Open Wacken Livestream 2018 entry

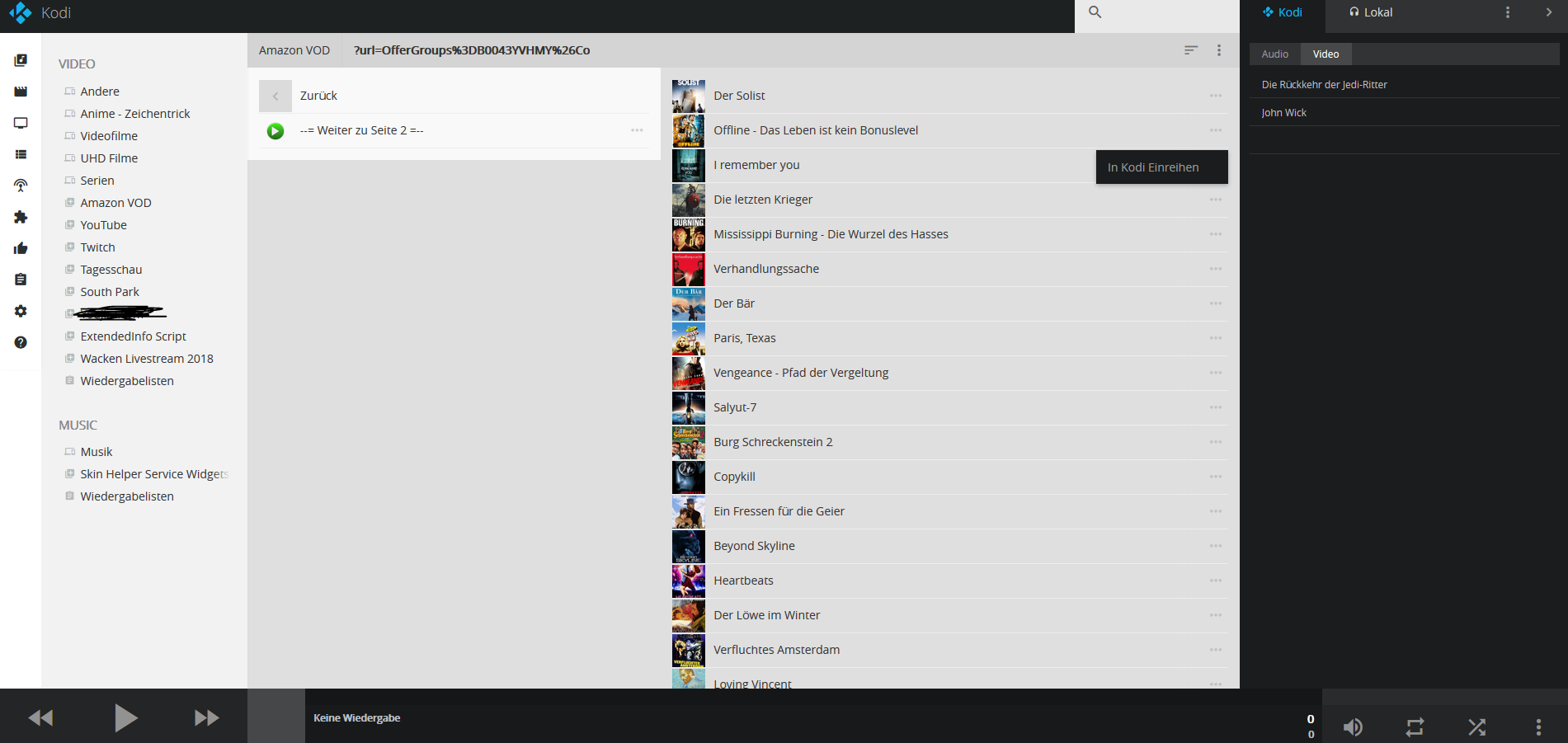tap(147, 359)
